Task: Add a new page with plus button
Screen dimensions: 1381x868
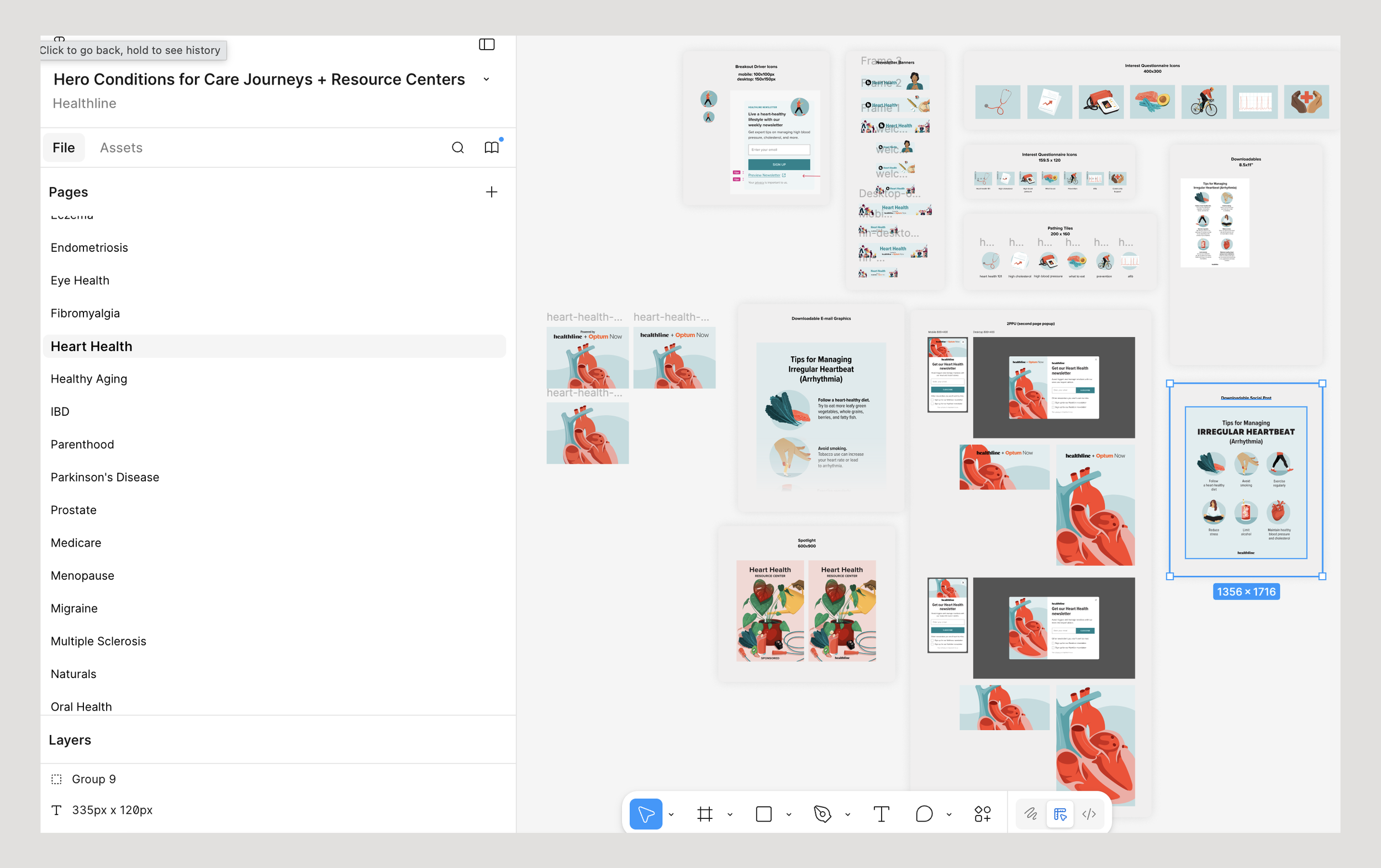Action: pyautogui.click(x=492, y=192)
